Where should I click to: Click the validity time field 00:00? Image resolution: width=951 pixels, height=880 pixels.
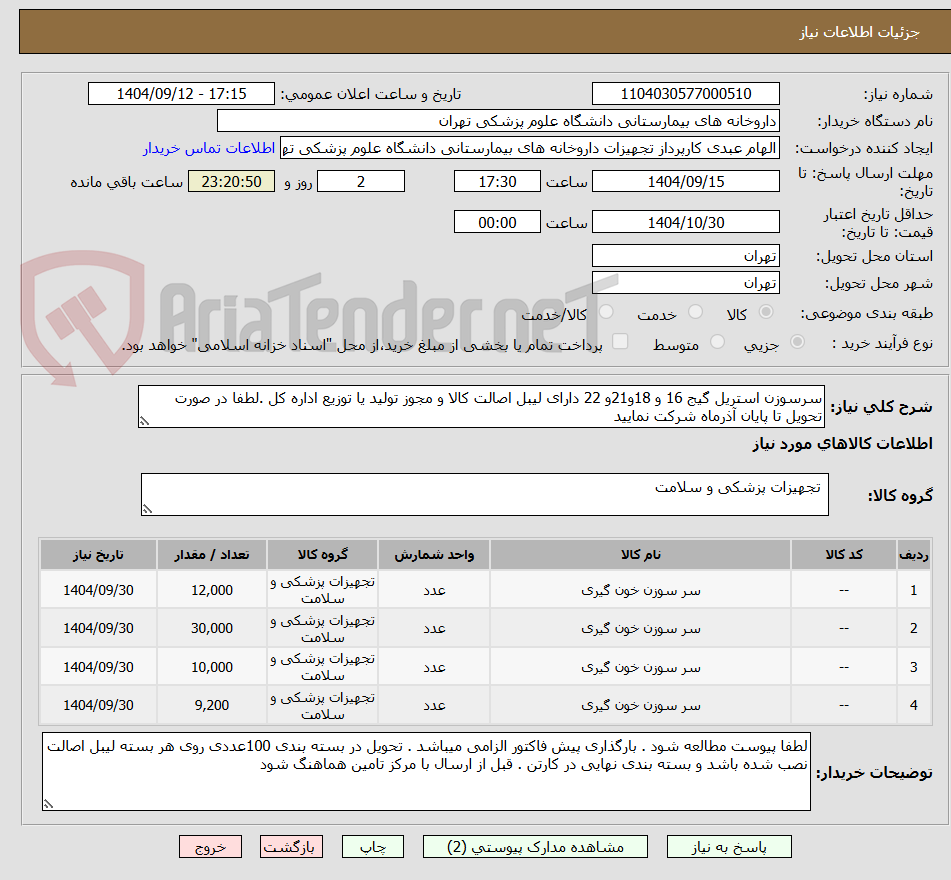click(497, 222)
